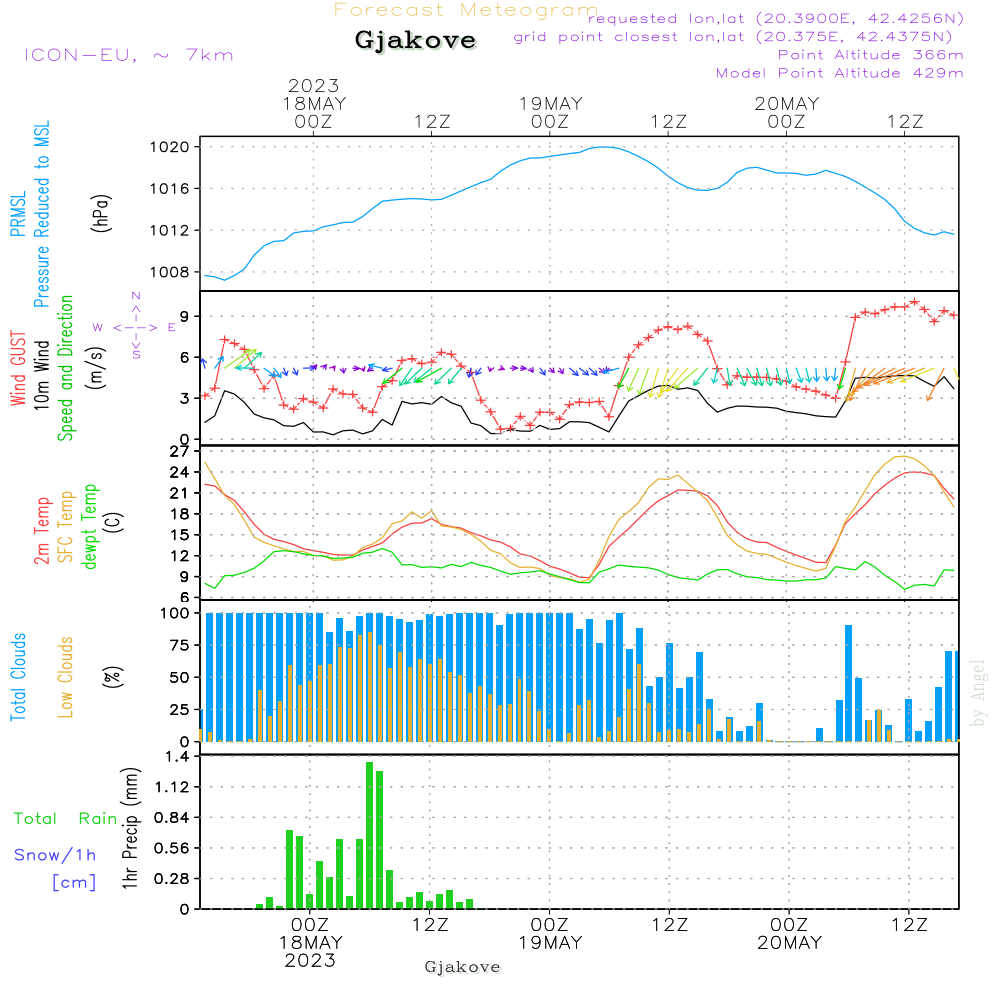Click the tallest green rain bar
Image resolution: width=1000 pixels, height=1000 pixels.
click(369, 835)
